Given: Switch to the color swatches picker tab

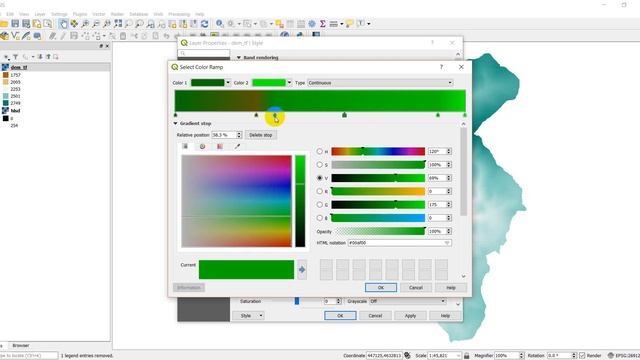Looking at the screenshot, I should [220, 147].
